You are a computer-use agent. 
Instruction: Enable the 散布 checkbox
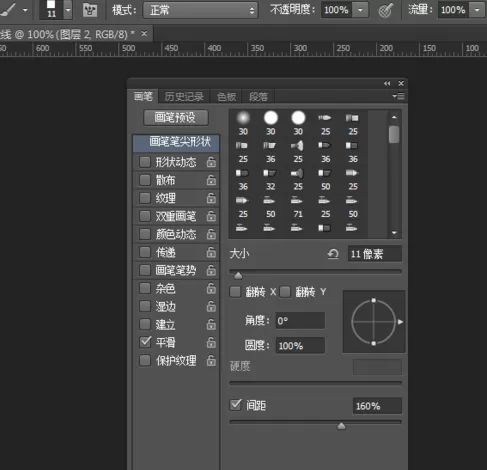point(145,180)
